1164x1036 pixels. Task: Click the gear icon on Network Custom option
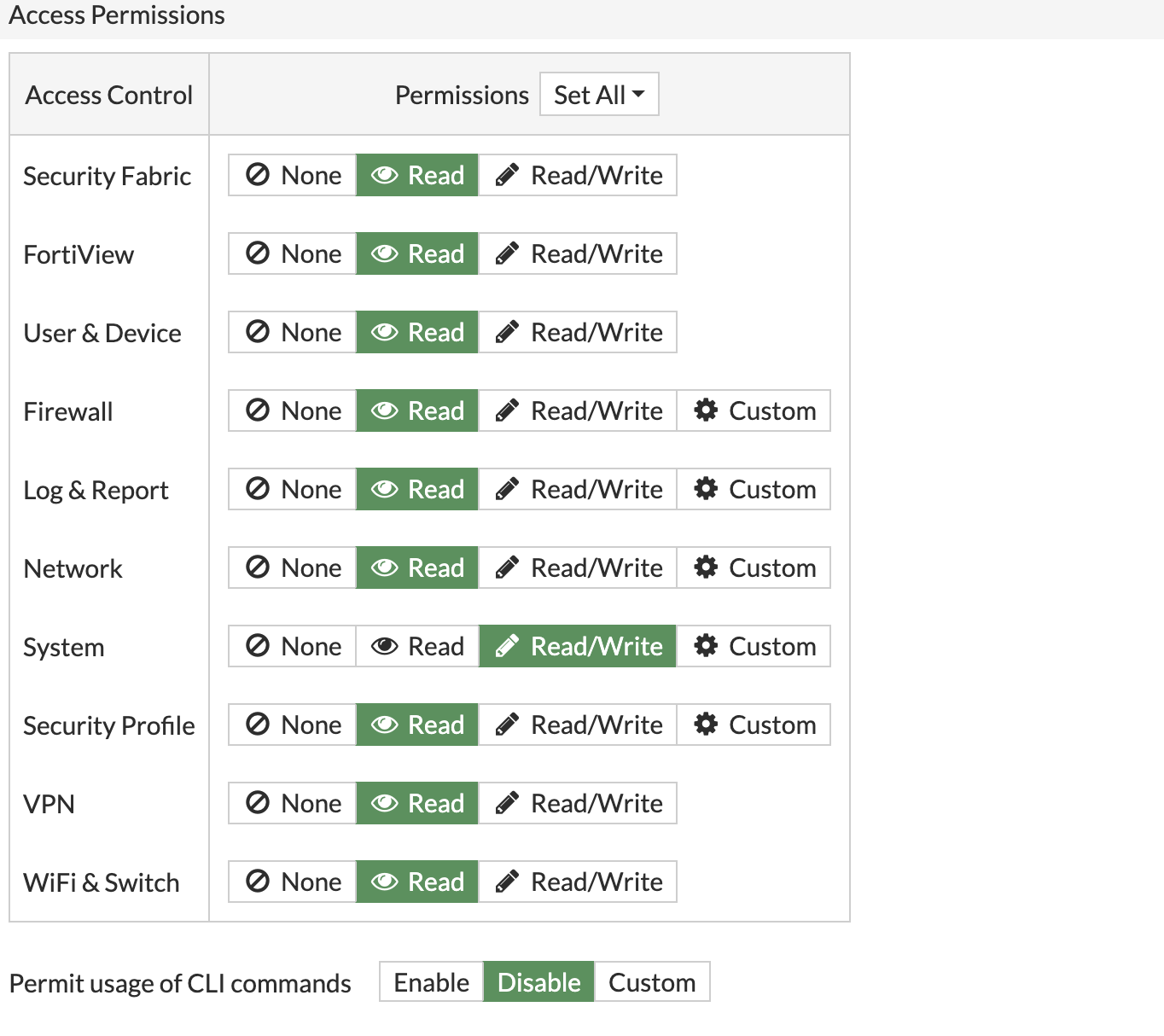point(707,567)
